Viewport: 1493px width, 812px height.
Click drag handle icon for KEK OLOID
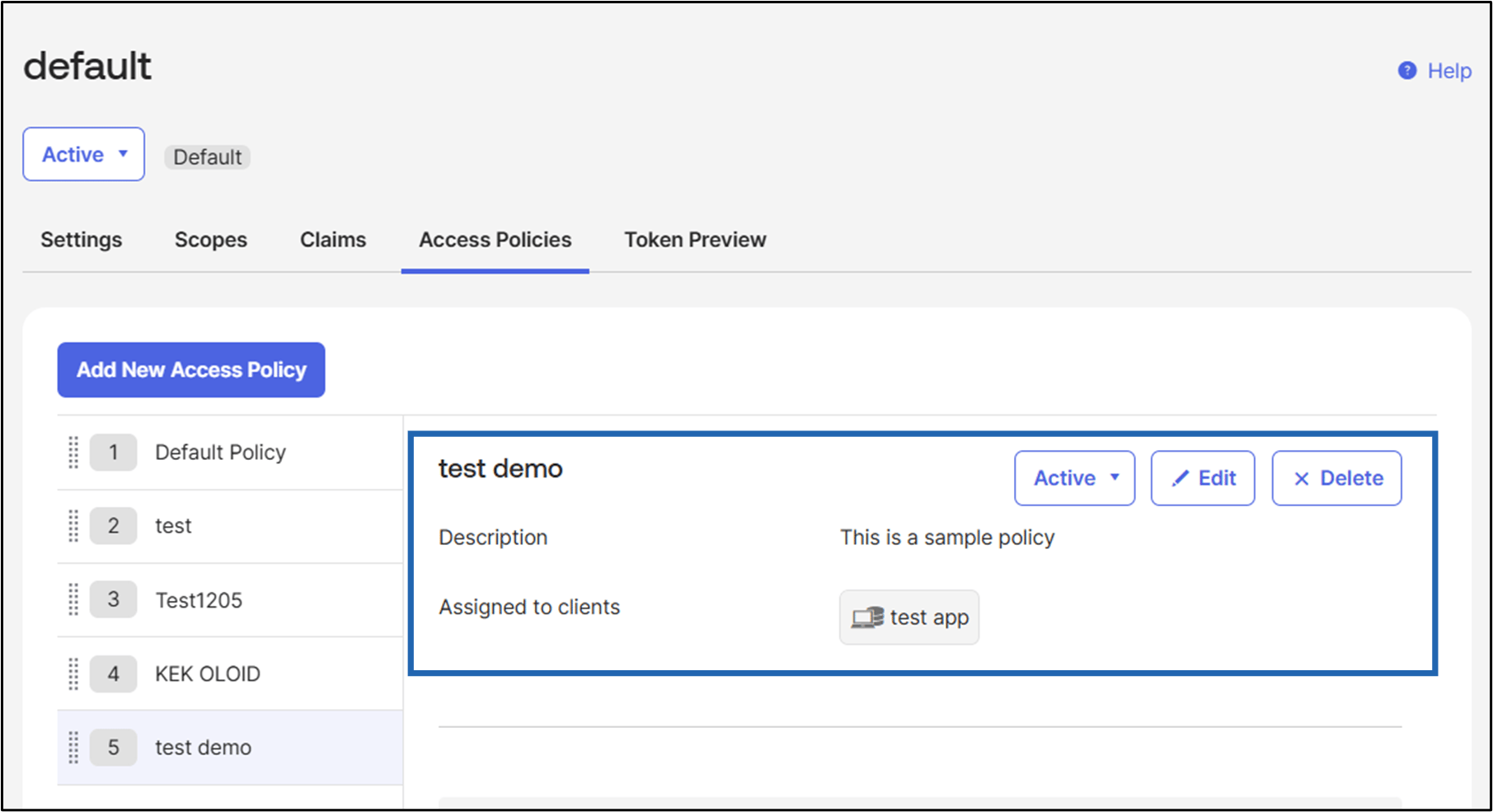coord(73,674)
